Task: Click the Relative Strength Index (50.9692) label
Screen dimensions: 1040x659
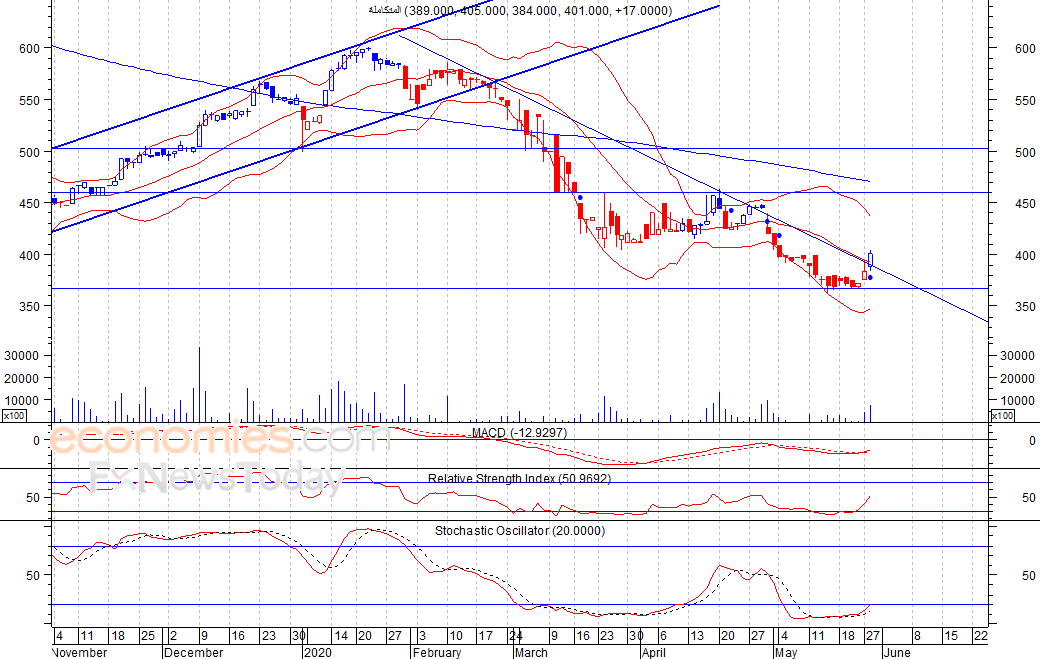Action: coord(519,478)
